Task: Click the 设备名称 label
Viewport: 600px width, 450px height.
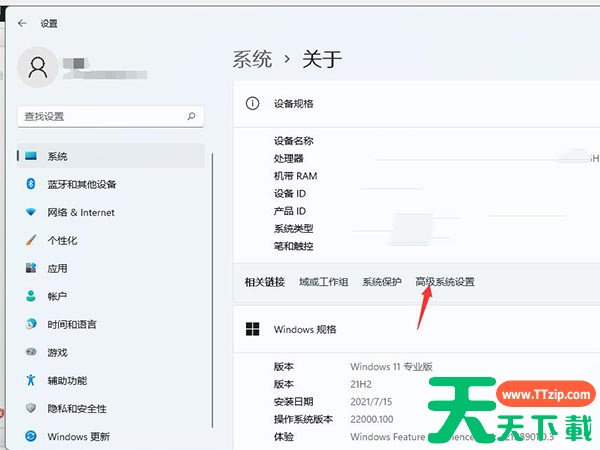Action: click(x=293, y=141)
